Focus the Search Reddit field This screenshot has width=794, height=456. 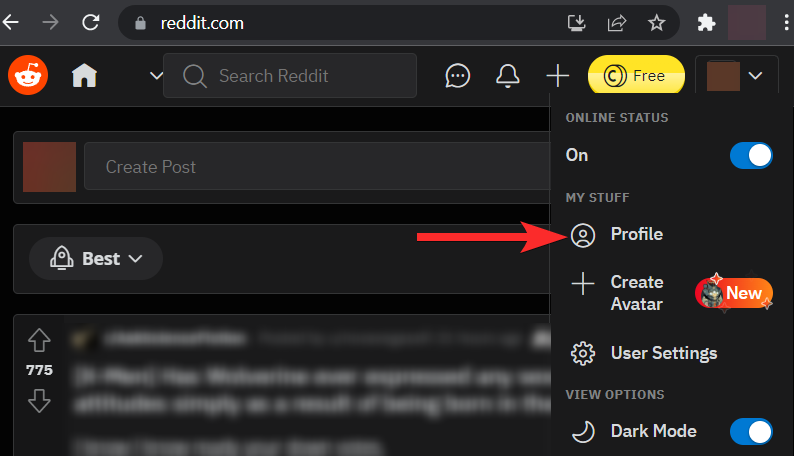coord(290,76)
